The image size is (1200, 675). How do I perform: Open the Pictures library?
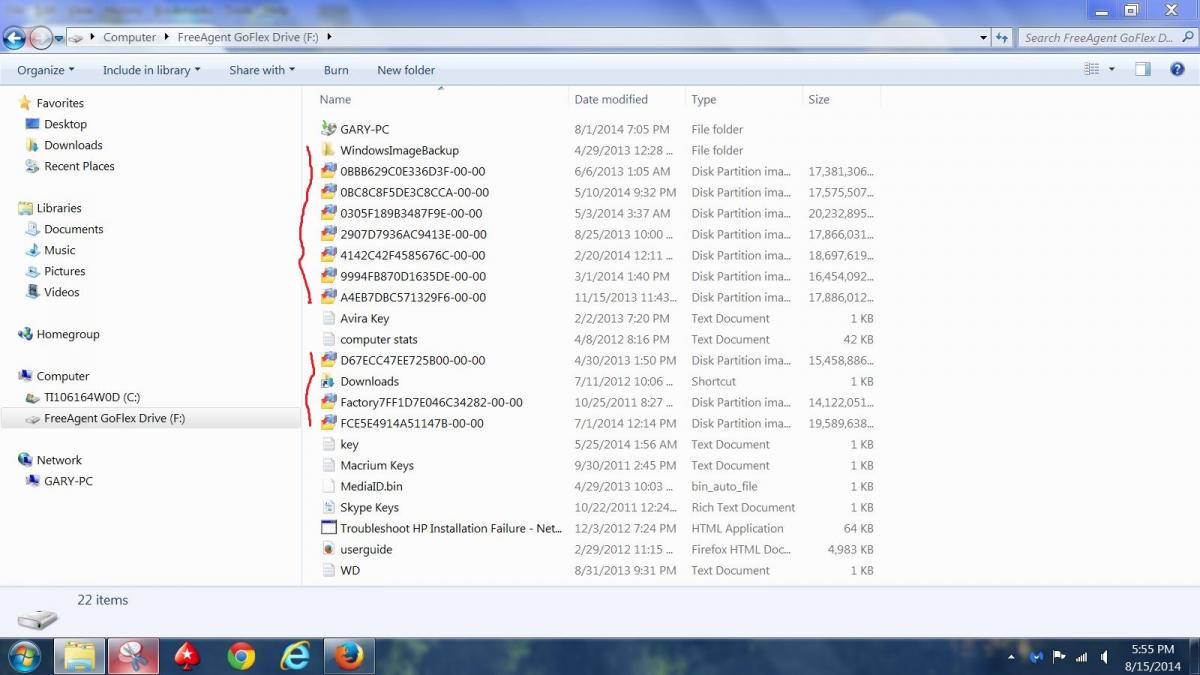[64, 271]
